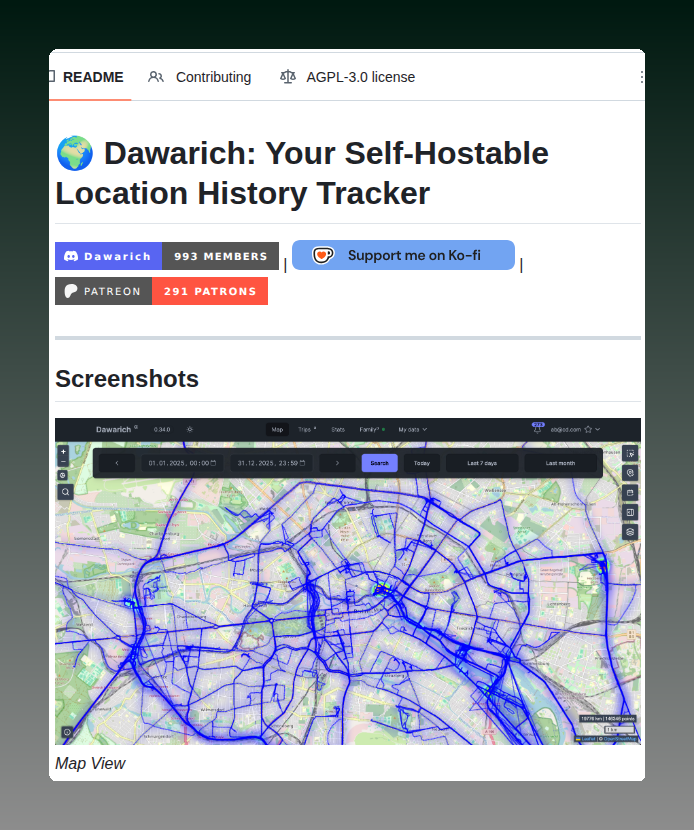Expand the user account chevron
The width and height of the screenshot is (694, 830).
tap(598, 429)
